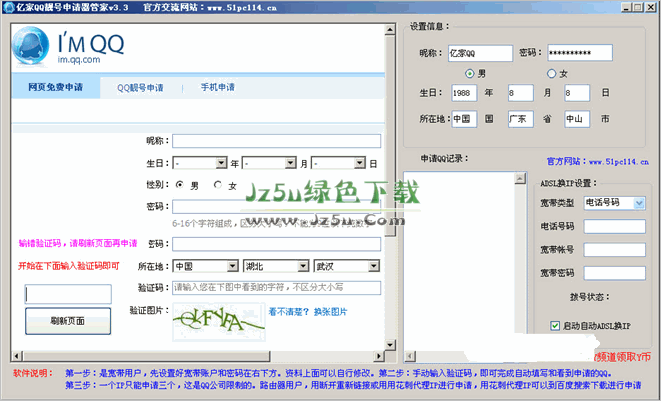Expand the 宽带类型 dropdown showing 电话号码
Screen dimensions: 661x401
click(x=639, y=203)
